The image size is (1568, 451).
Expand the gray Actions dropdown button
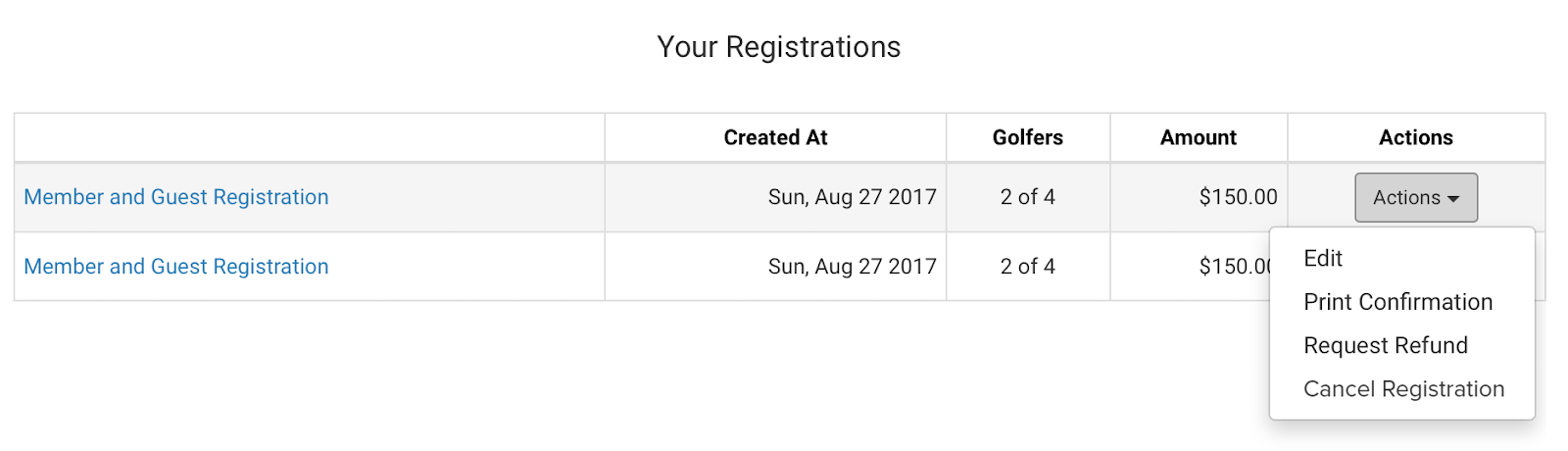click(1416, 198)
